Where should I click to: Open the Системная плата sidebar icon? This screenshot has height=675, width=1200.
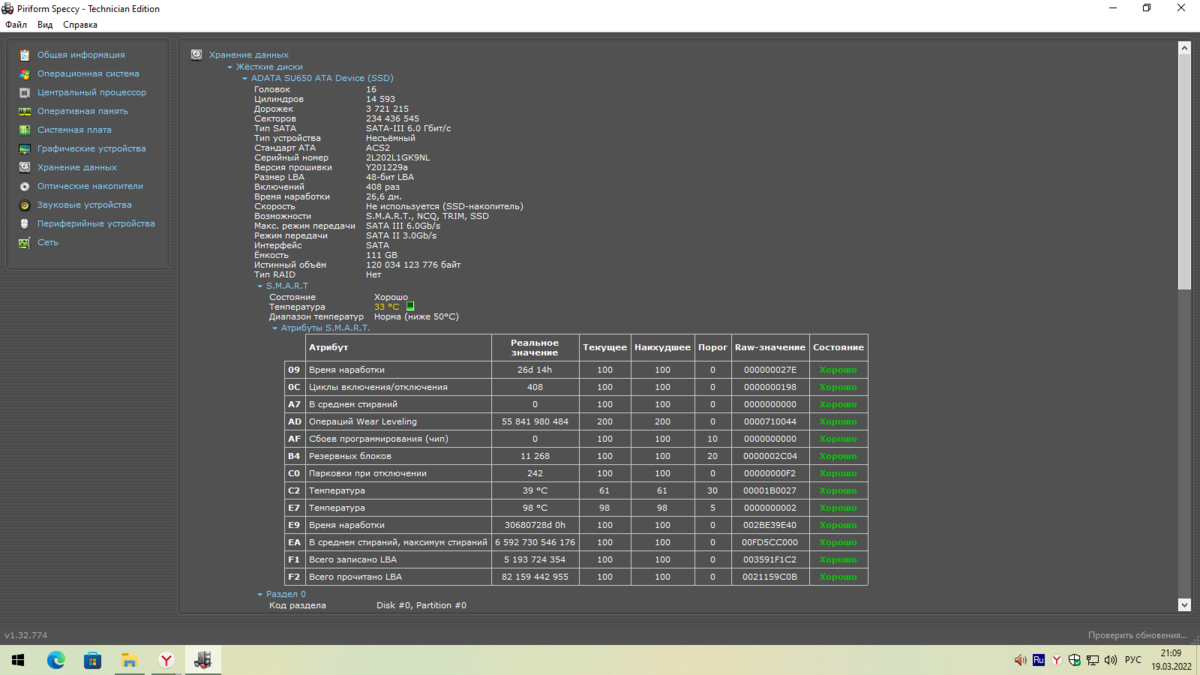tap(25, 130)
